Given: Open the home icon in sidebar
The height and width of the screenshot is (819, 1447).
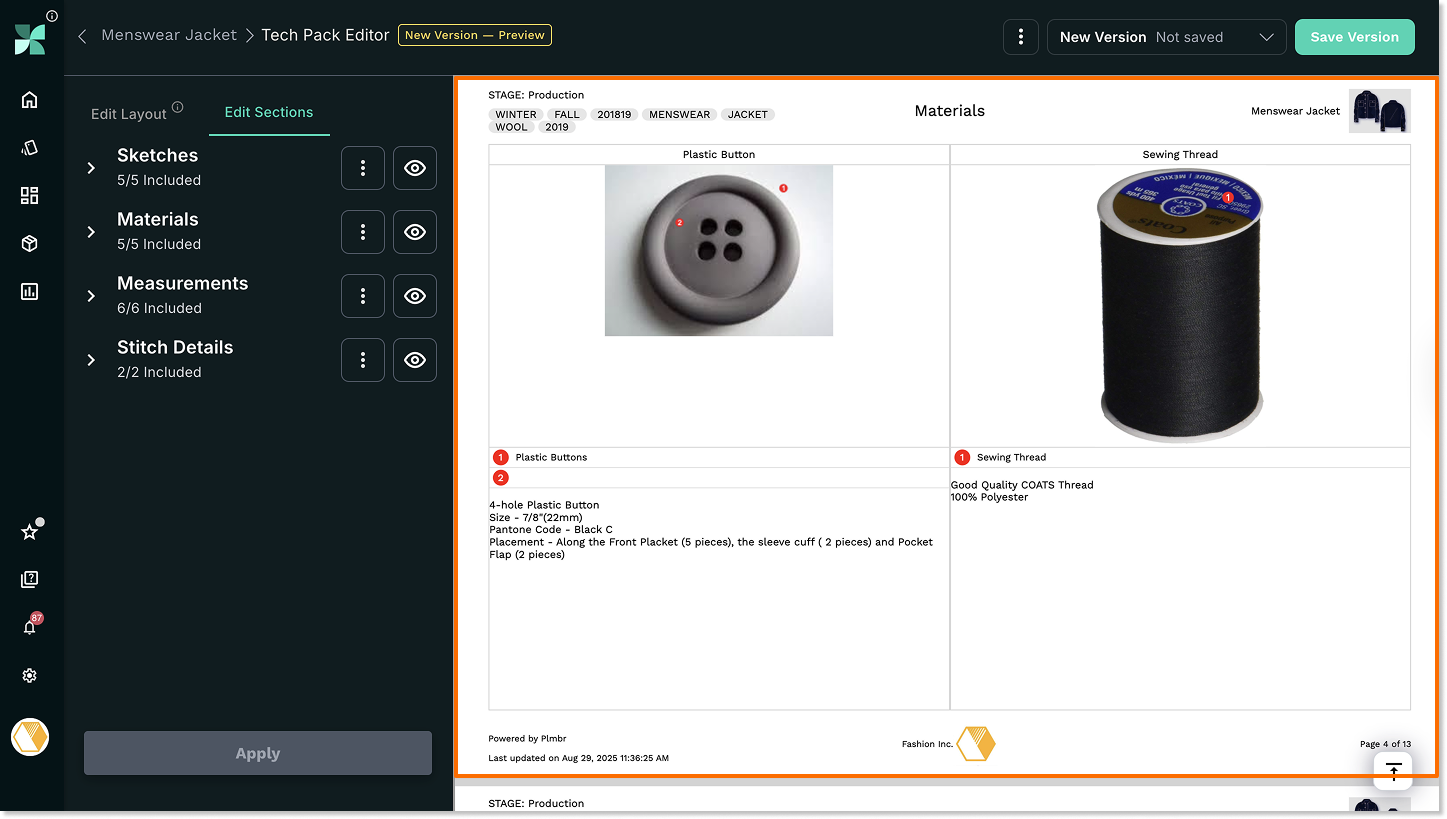Looking at the screenshot, I should click(x=29, y=100).
